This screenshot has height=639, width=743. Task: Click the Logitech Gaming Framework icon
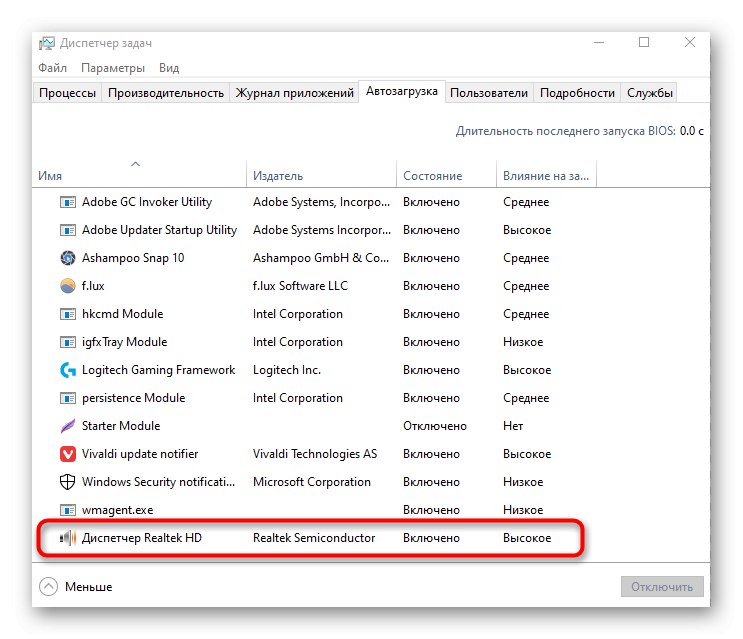pos(68,370)
